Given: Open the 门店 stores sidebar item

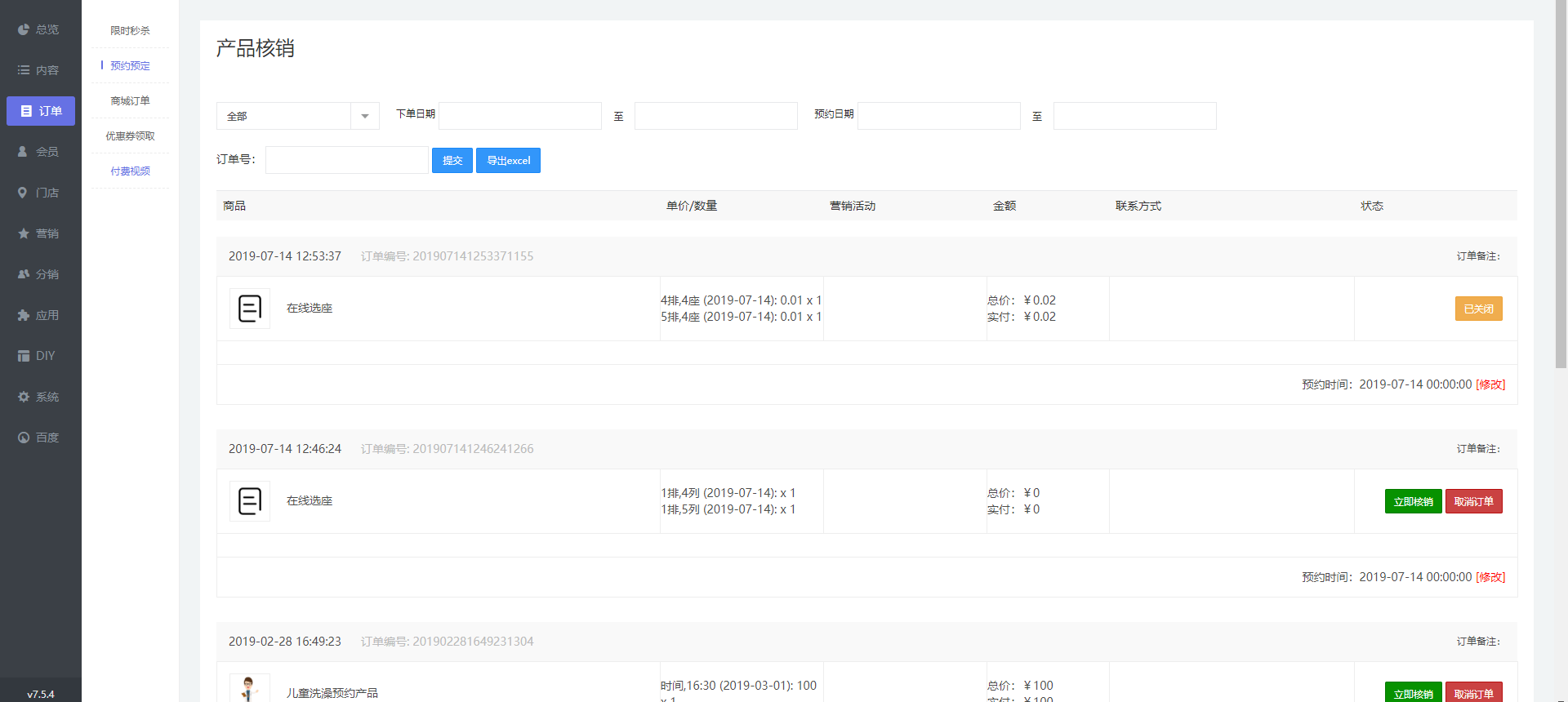Looking at the screenshot, I should click(x=40, y=193).
